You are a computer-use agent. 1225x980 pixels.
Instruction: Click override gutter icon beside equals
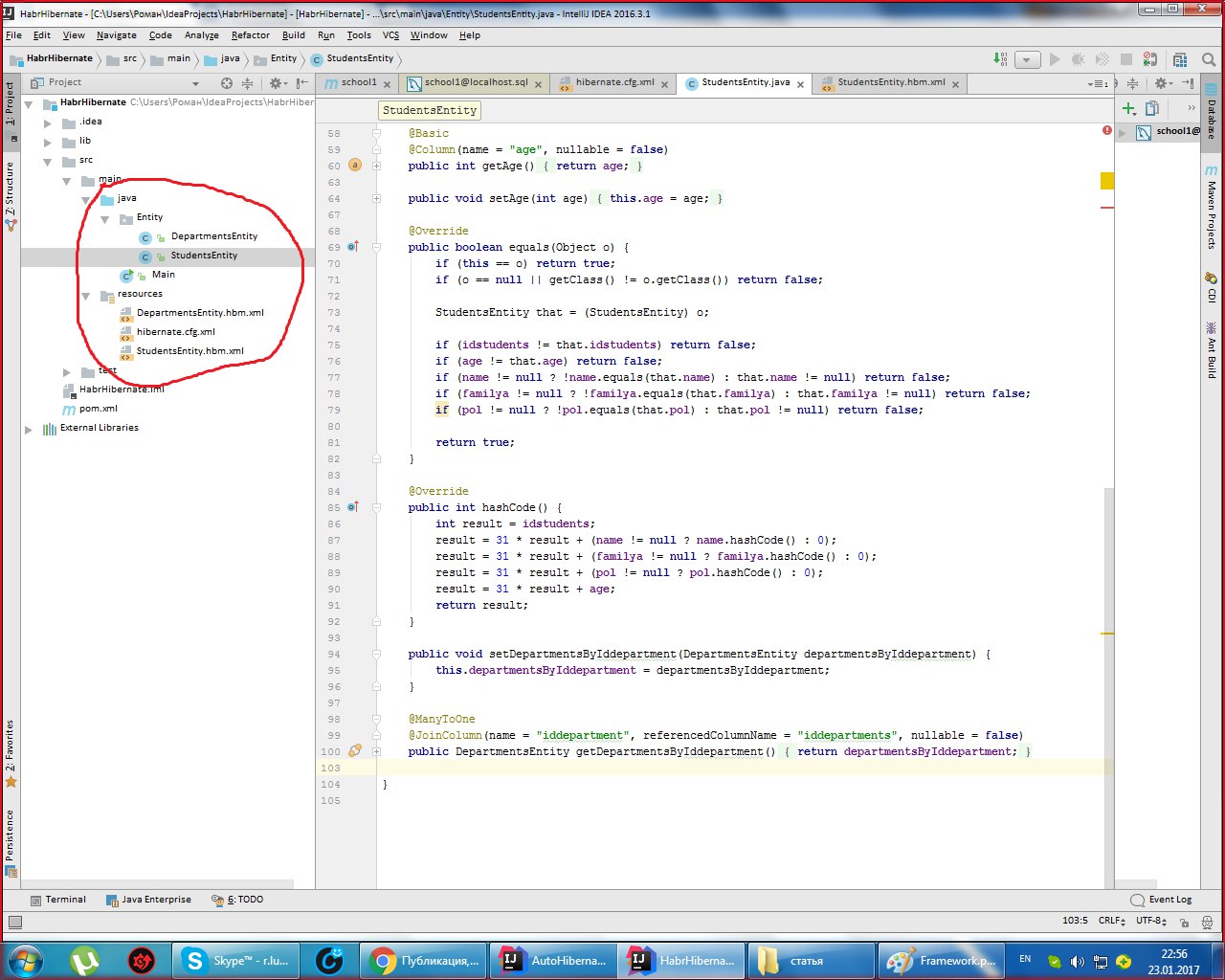[352, 247]
